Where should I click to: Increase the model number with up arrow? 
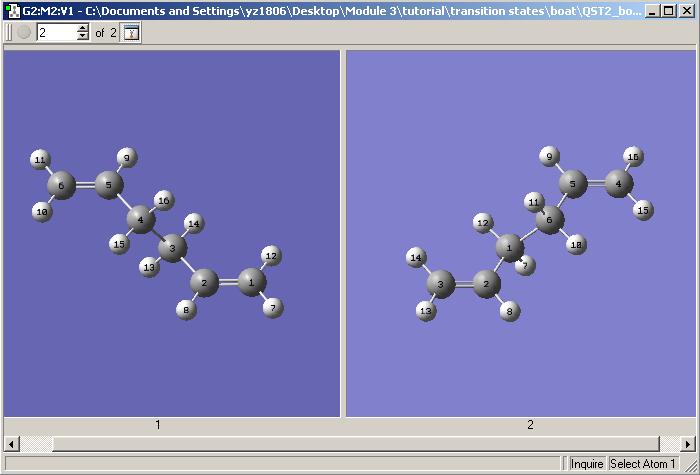pyautogui.click(x=83, y=28)
